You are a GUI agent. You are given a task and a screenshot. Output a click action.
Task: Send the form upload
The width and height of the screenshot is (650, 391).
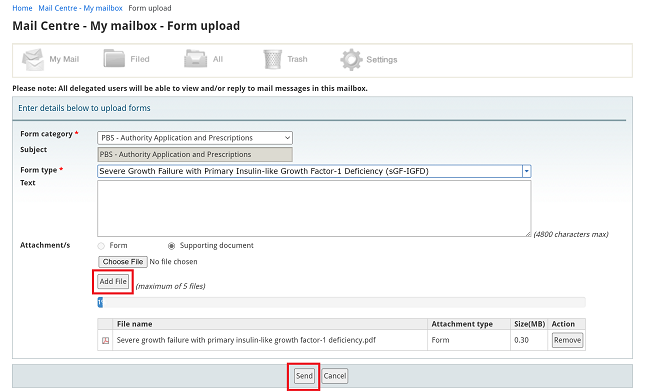pyautogui.click(x=304, y=376)
